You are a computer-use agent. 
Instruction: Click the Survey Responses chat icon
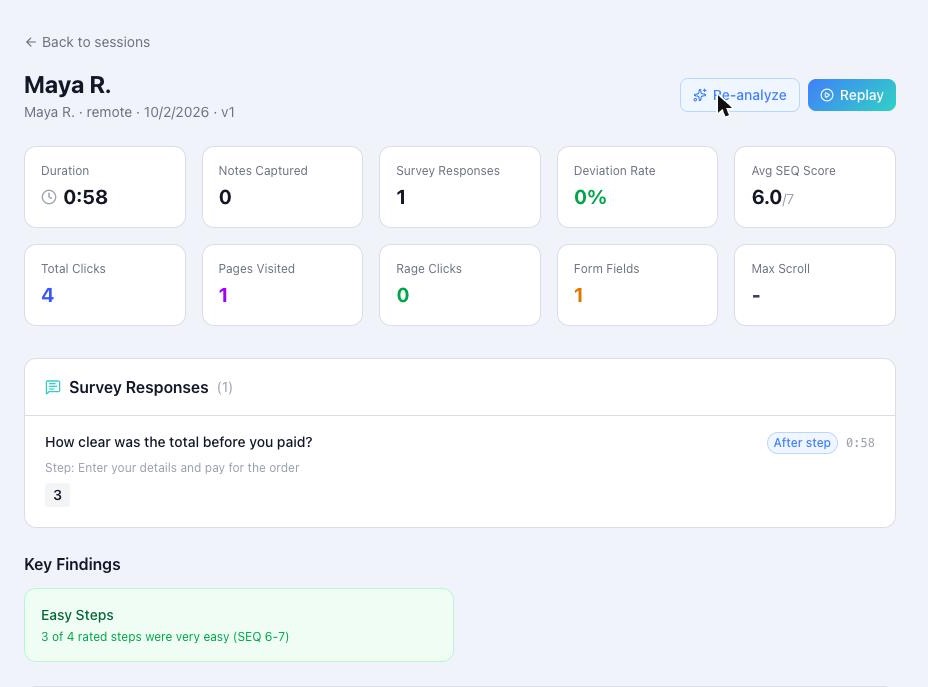click(x=53, y=388)
